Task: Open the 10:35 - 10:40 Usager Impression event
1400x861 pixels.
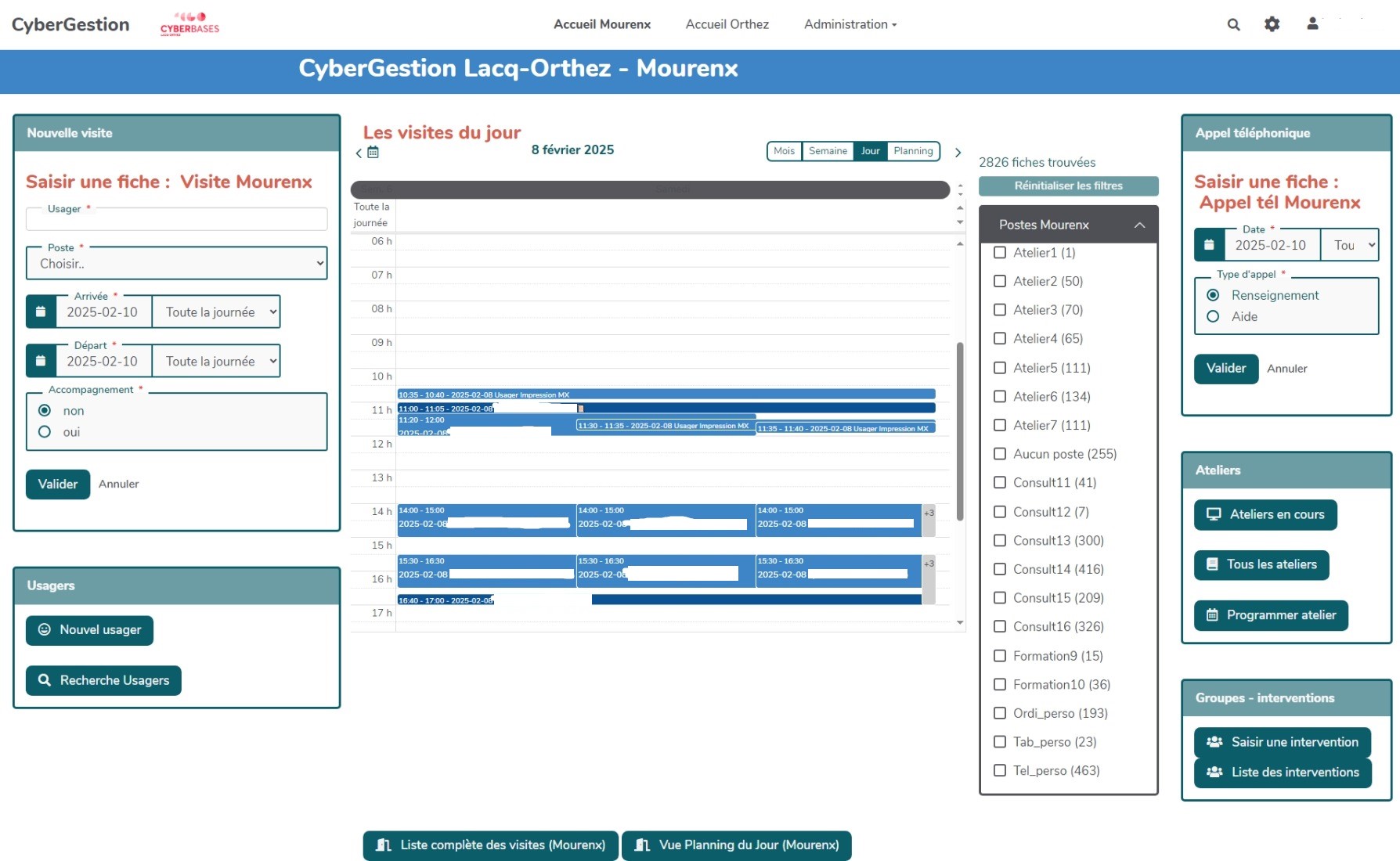Action: click(666, 394)
